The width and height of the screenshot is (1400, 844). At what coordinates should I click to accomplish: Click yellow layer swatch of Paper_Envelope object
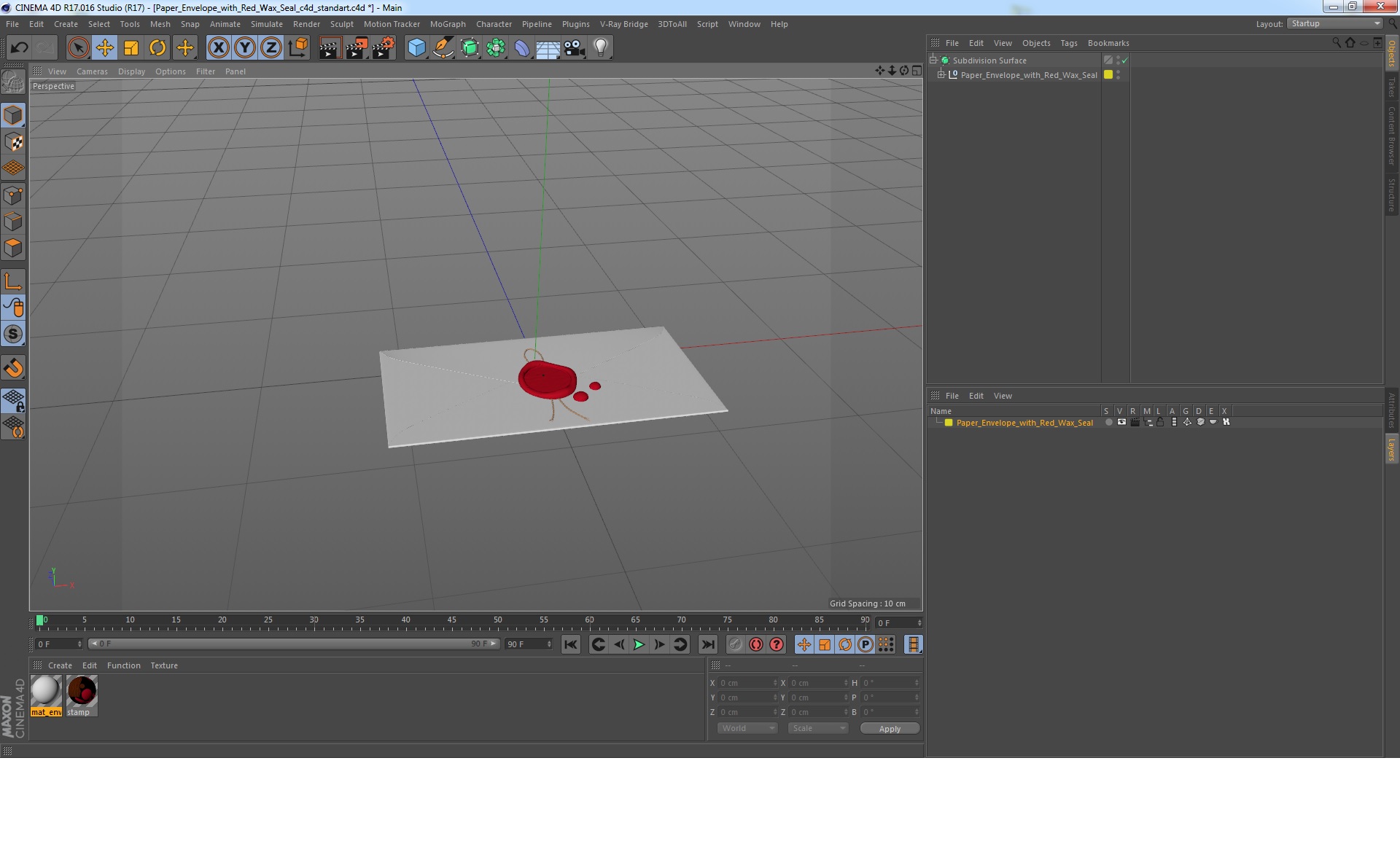coord(1108,74)
